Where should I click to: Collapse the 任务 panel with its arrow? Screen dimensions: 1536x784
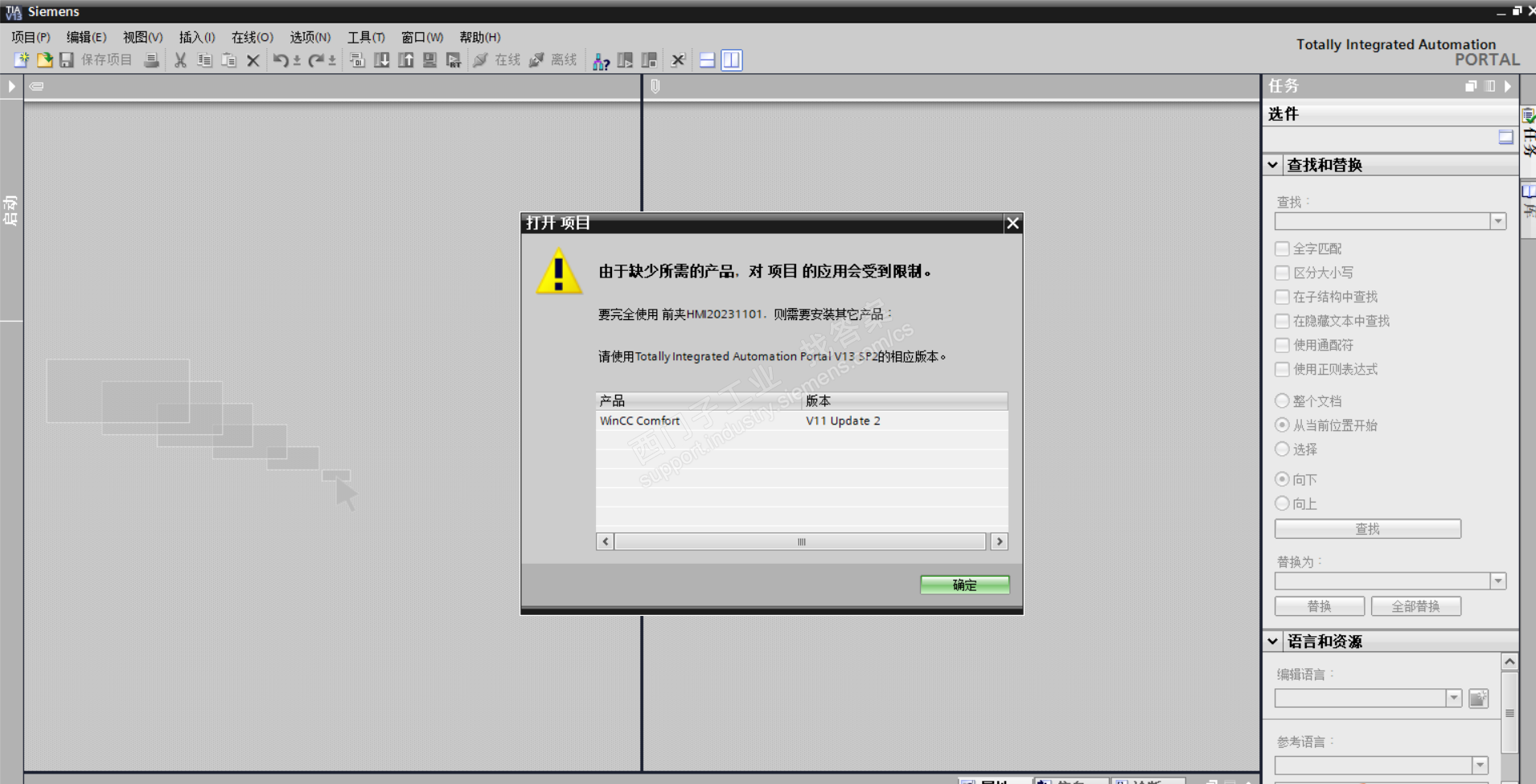pyautogui.click(x=1508, y=86)
